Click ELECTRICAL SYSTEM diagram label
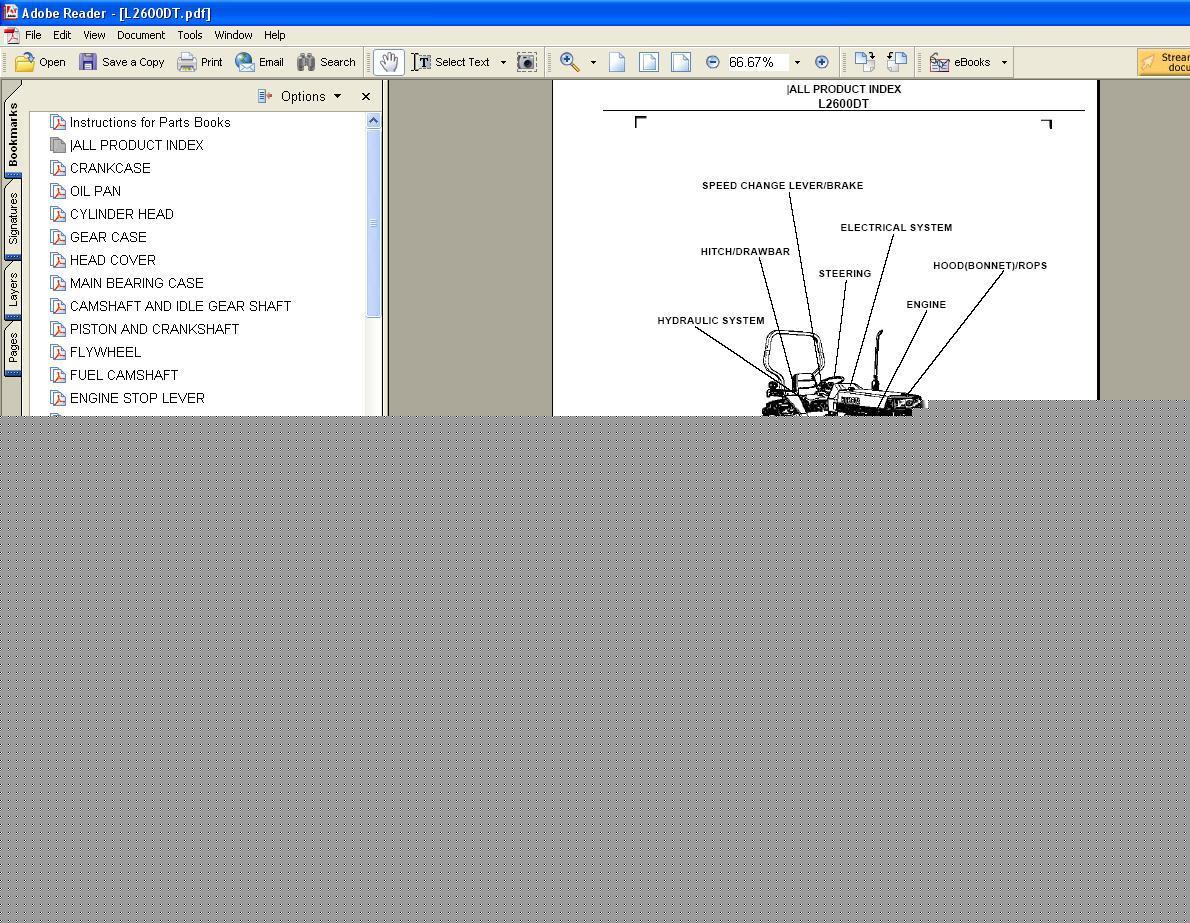The height and width of the screenshot is (923, 1190). point(896,227)
